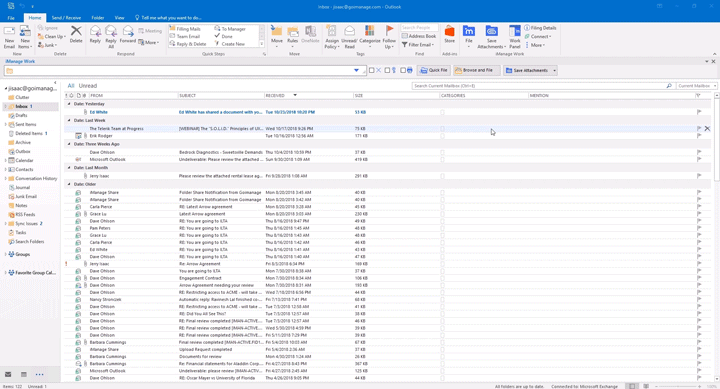Switch to the Send / Receive tab
Screen dimensions: 720x389
pos(66,18)
